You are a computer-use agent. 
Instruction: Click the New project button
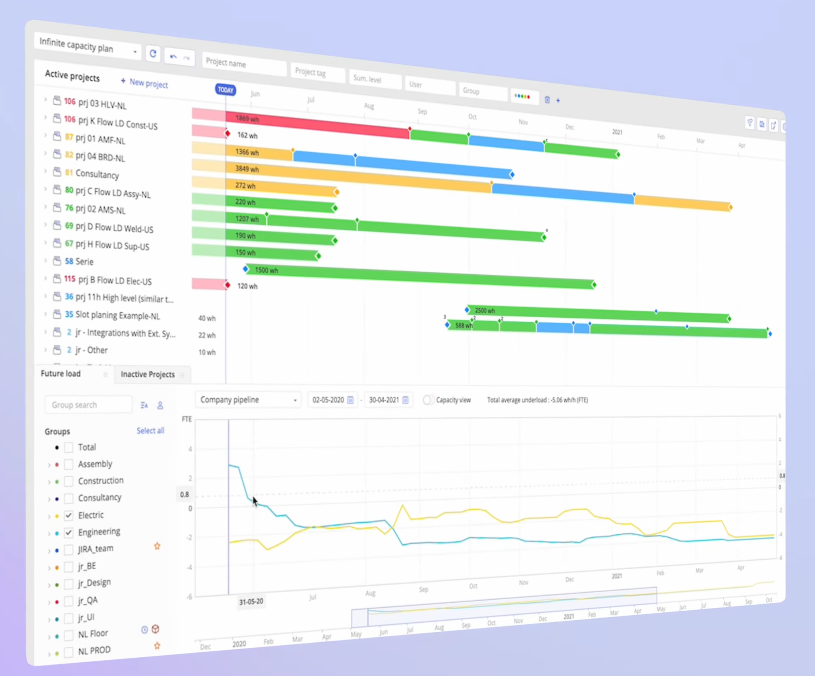(x=144, y=83)
